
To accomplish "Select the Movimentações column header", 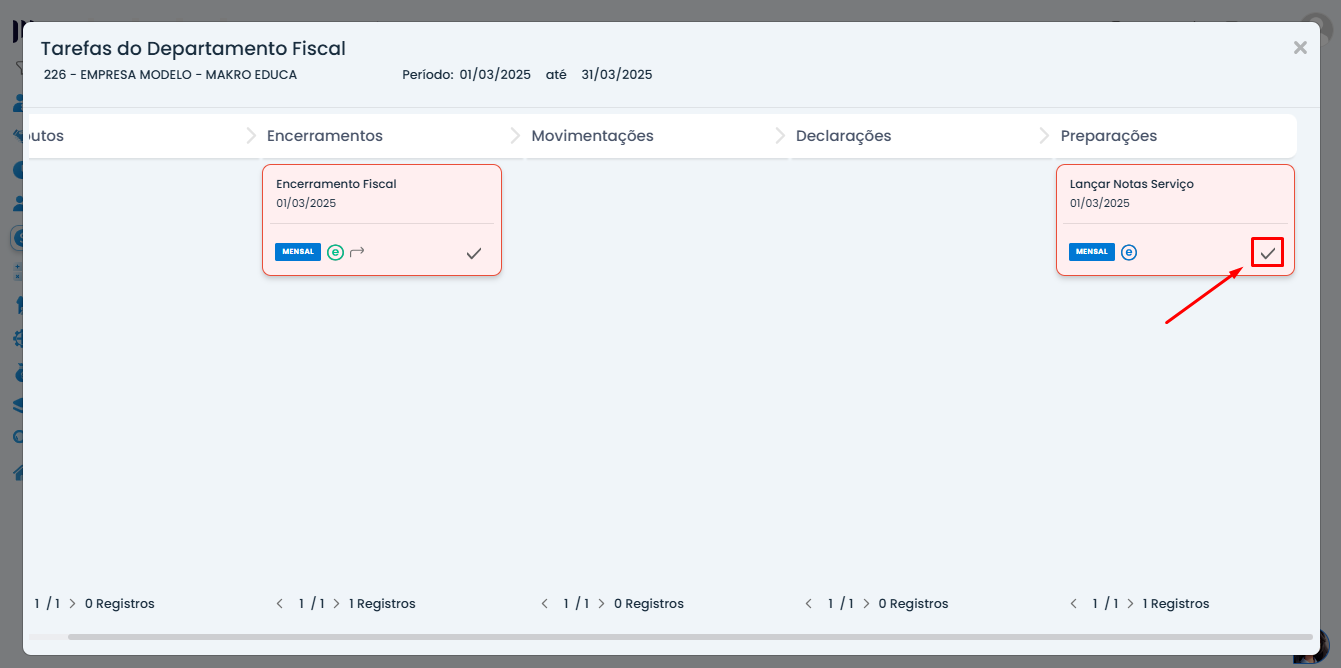I will (x=592, y=136).
